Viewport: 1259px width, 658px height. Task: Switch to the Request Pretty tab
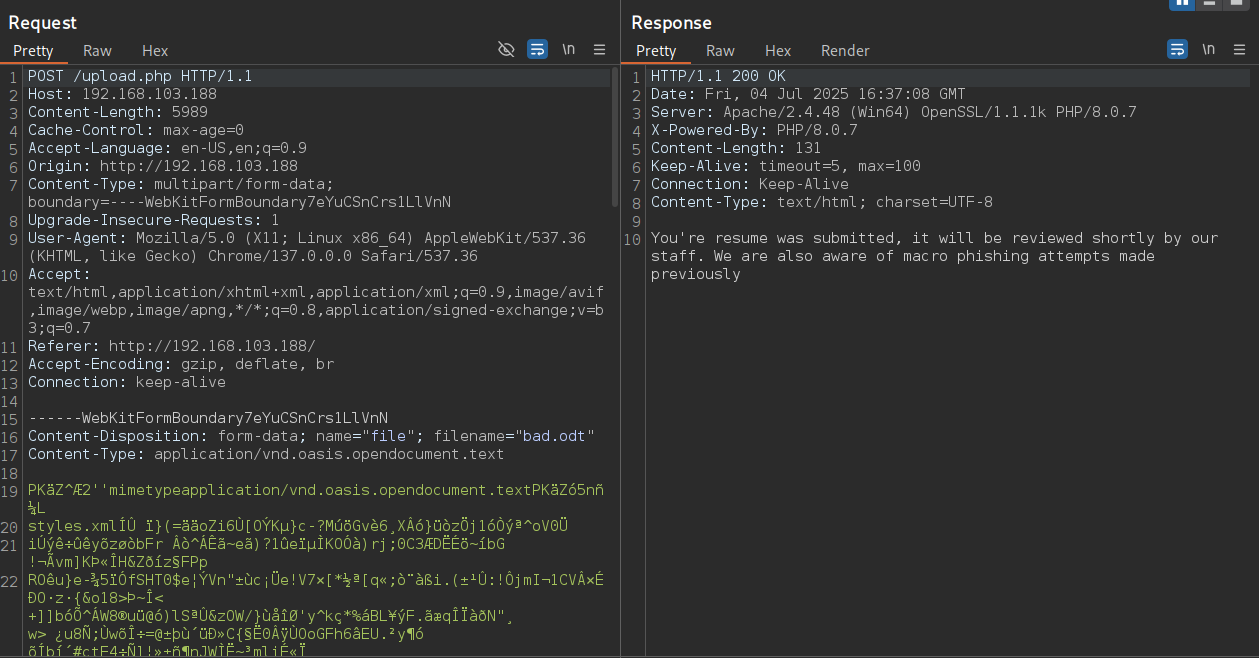pyautogui.click(x=33, y=50)
